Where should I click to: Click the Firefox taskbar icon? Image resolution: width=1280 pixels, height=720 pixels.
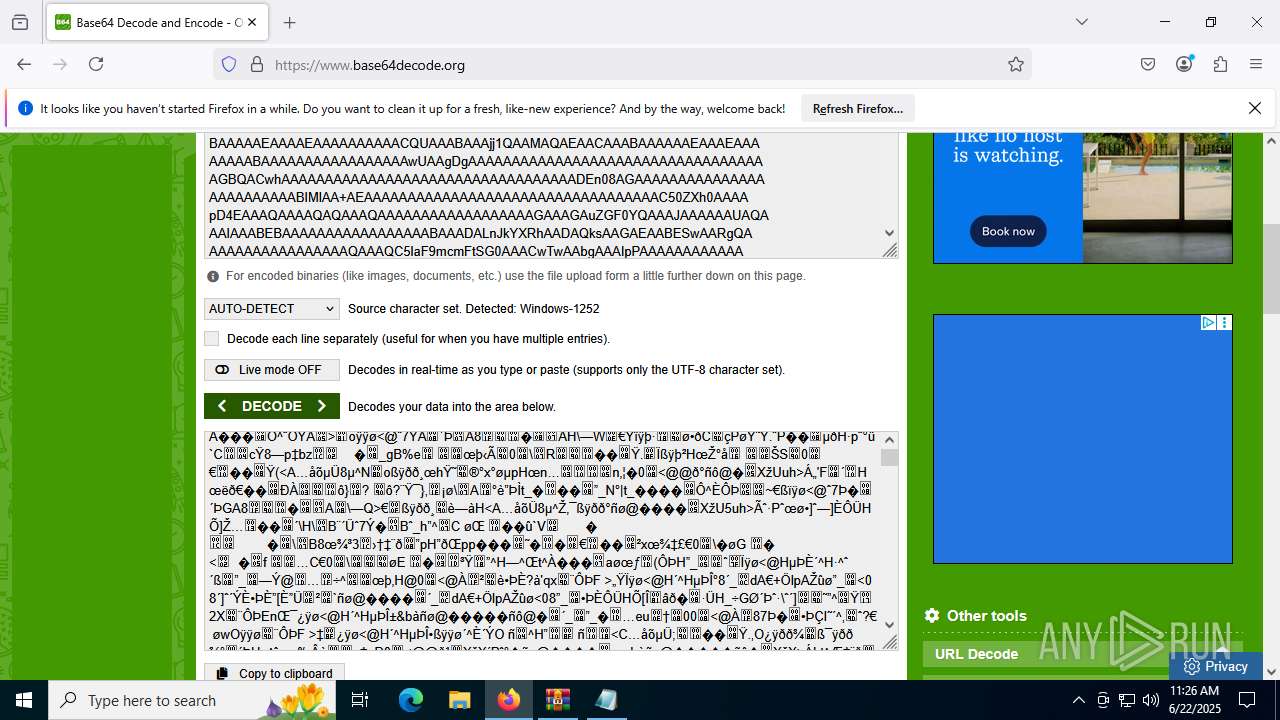[509, 700]
